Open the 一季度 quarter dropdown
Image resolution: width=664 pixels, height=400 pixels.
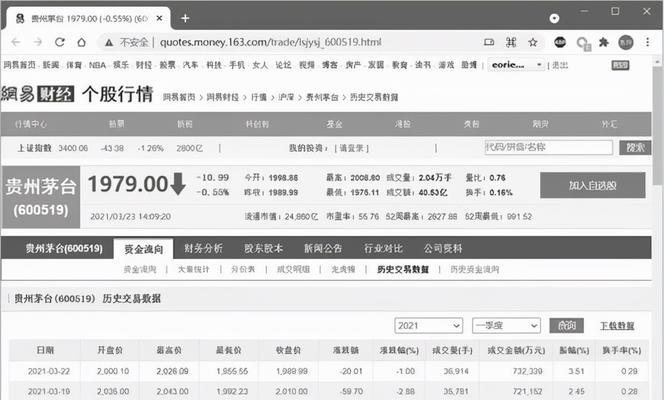coord(506,326)
